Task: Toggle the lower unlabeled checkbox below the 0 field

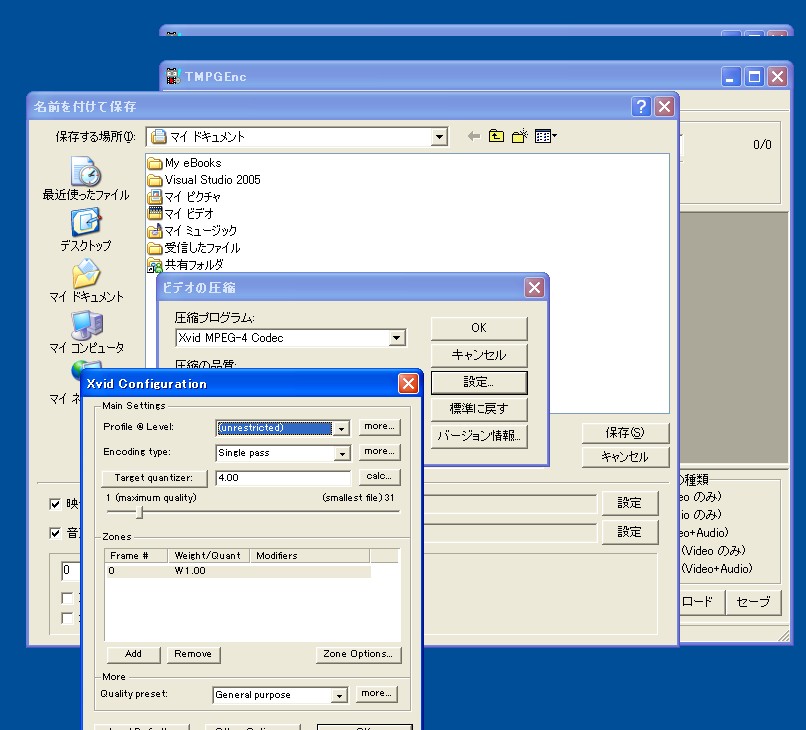Action: pyautogui.click(x=67, y=617)
